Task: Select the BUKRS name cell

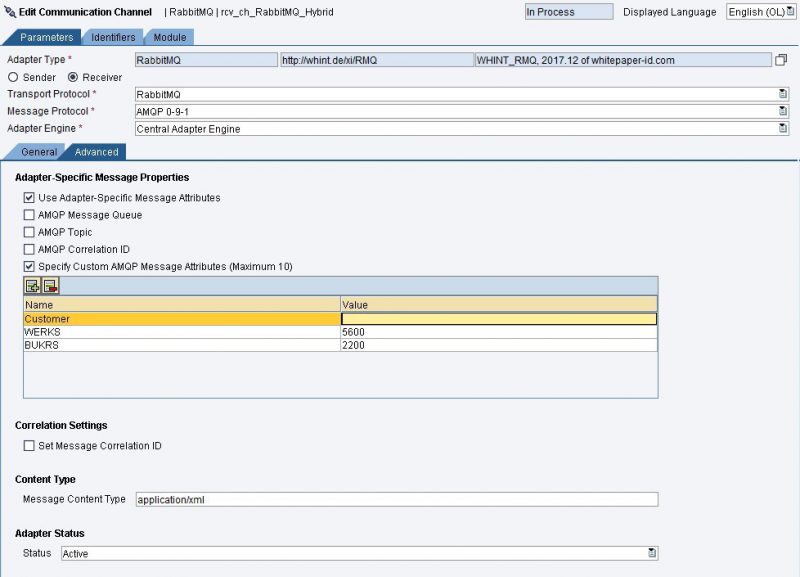Action: click(182, 345)
